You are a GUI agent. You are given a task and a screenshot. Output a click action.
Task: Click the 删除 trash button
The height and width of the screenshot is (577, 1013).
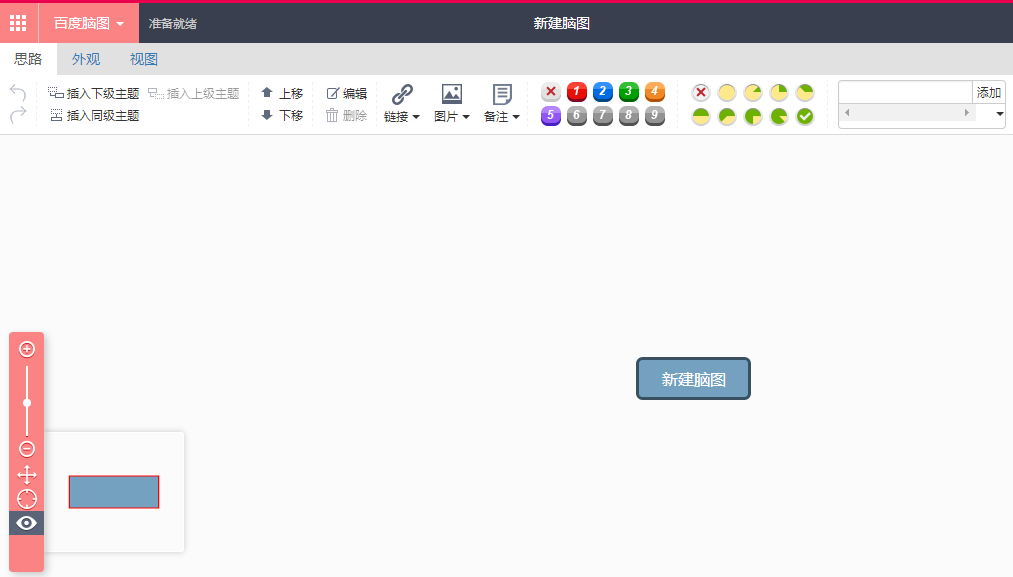pyautogui.click(x=346, y=116)
